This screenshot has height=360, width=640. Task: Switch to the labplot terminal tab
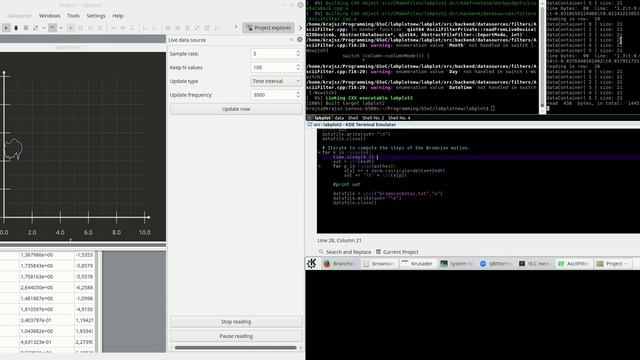point(322,118)
